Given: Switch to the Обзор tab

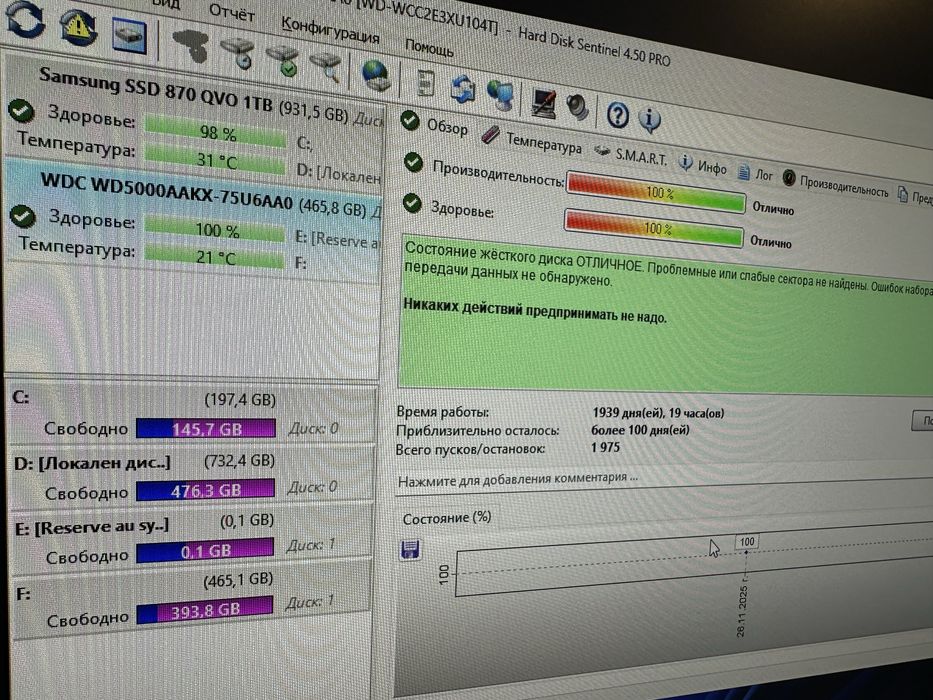Looking at the screenshot, I should pyautogui.click(x=434, y=124).
